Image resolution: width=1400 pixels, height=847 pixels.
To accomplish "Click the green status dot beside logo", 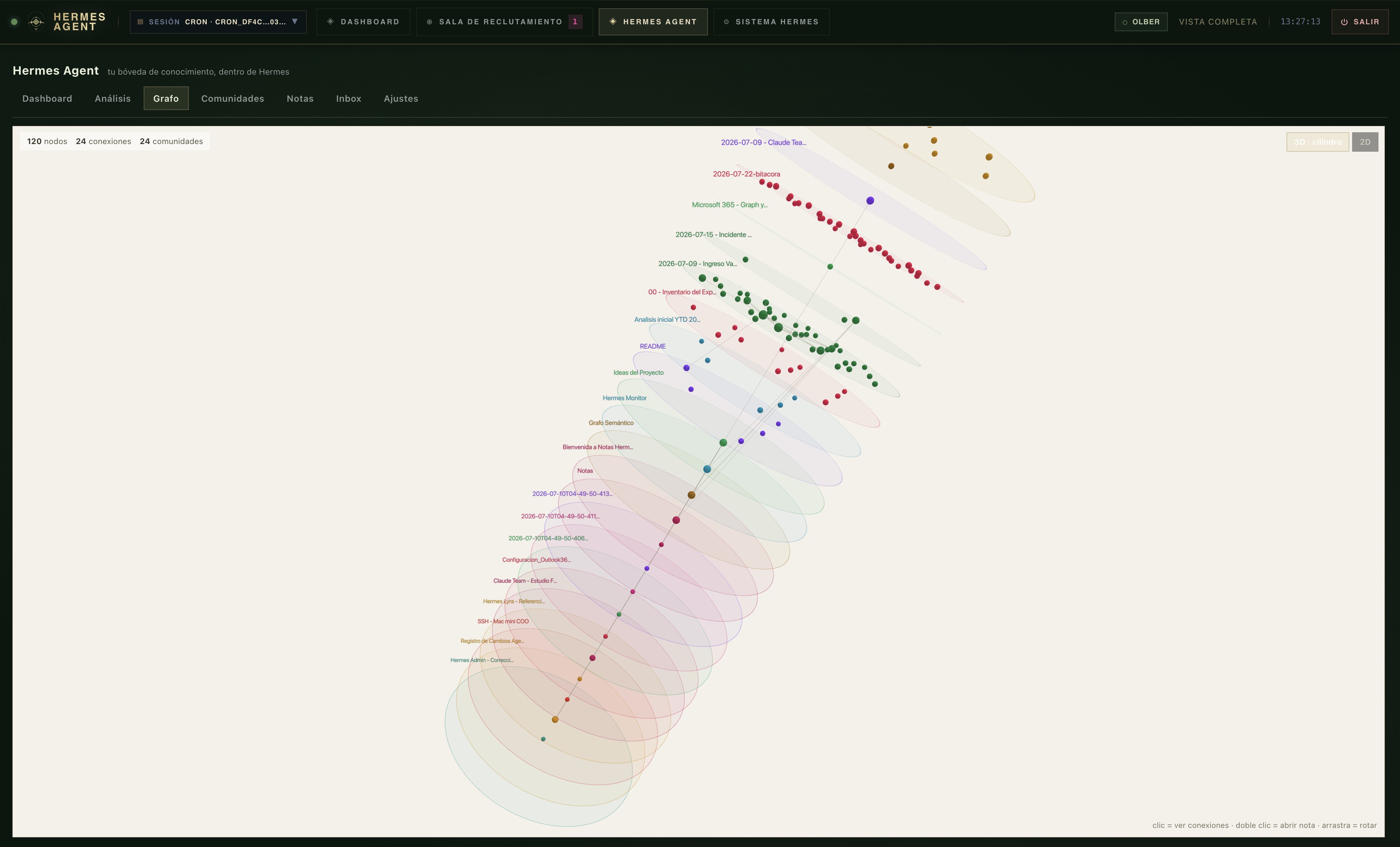I will pos(14,22).
